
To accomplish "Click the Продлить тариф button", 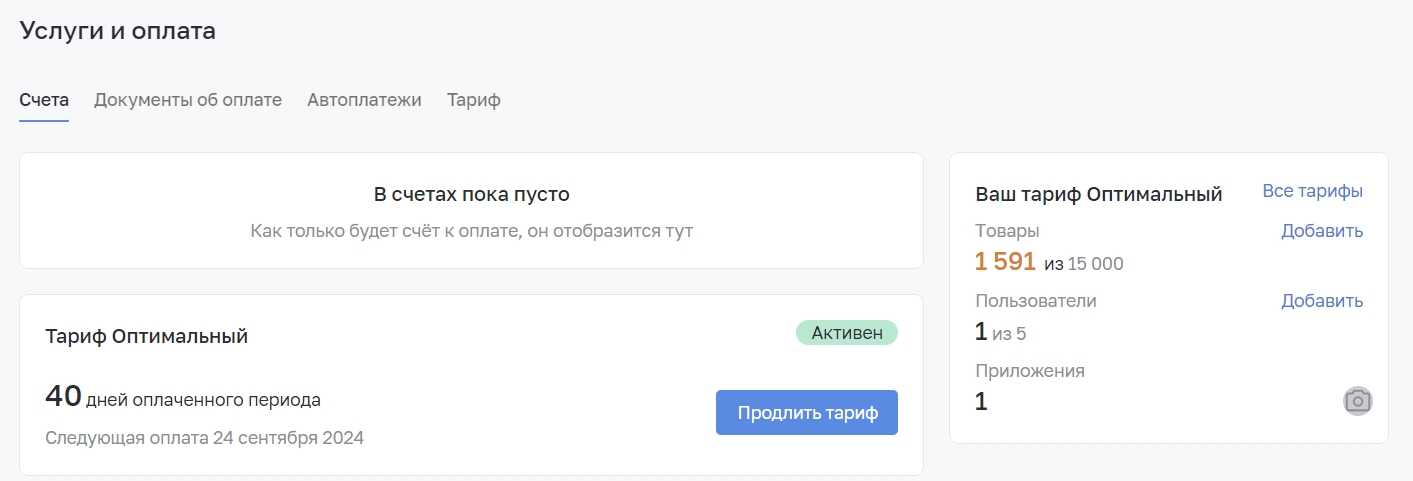I will 807,413.
